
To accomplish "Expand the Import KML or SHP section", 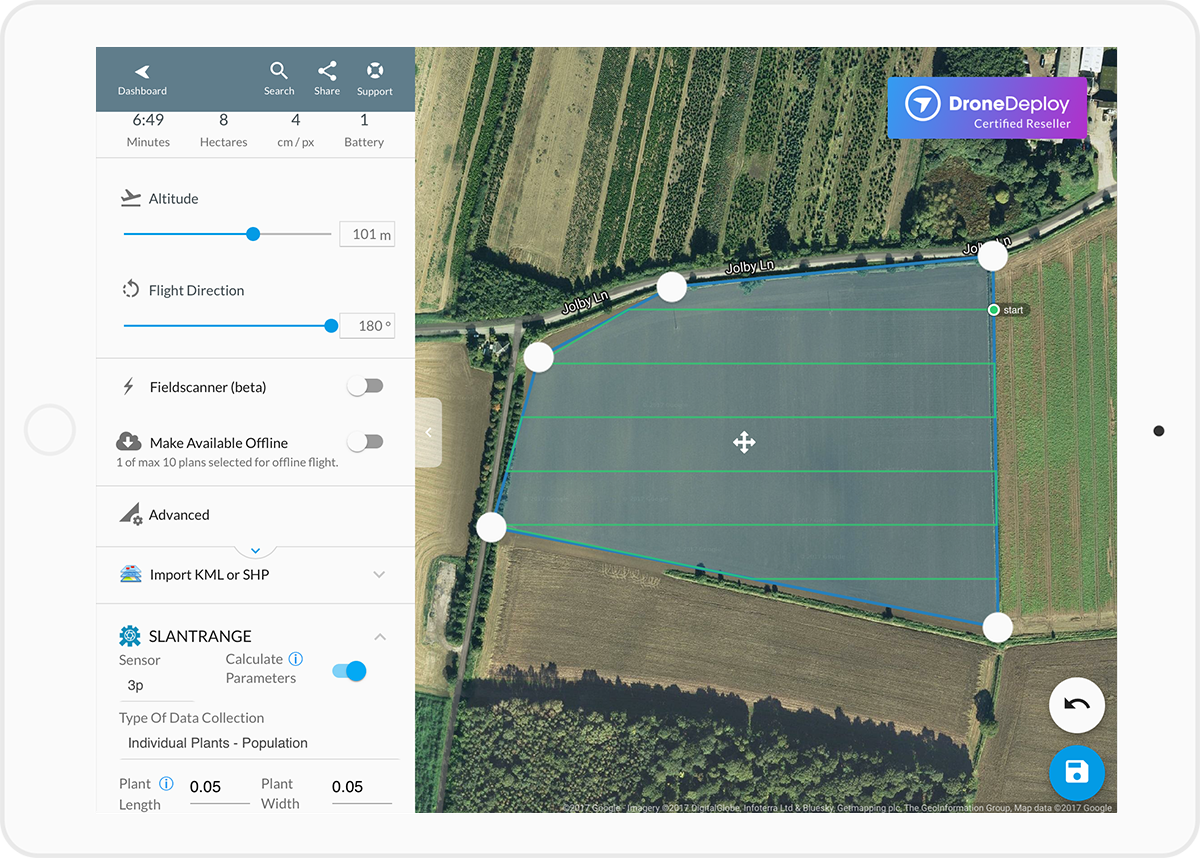I will (379, 575).
